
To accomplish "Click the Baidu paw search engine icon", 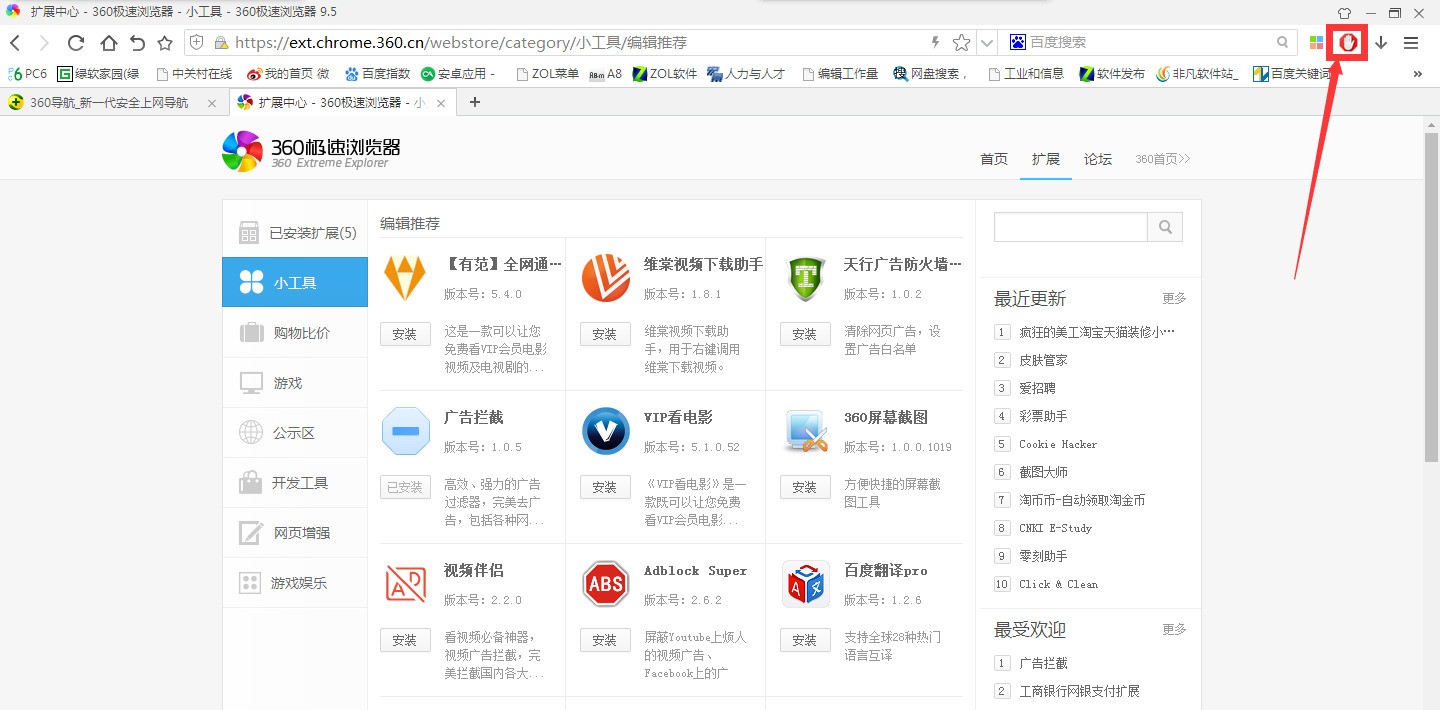I will pos(1017,42).
